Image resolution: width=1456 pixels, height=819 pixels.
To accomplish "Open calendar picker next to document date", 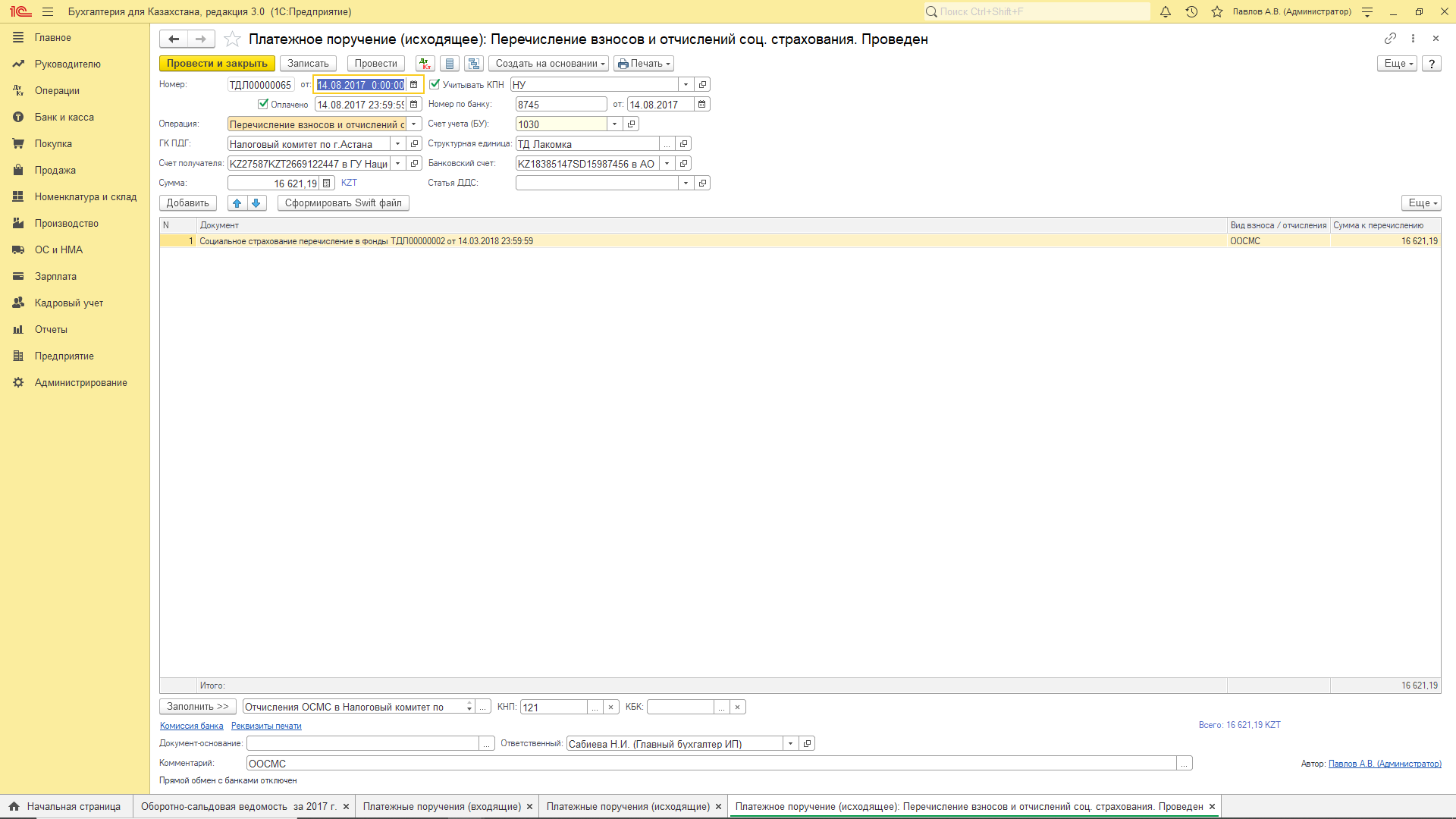I will click(x=414, y=85).
